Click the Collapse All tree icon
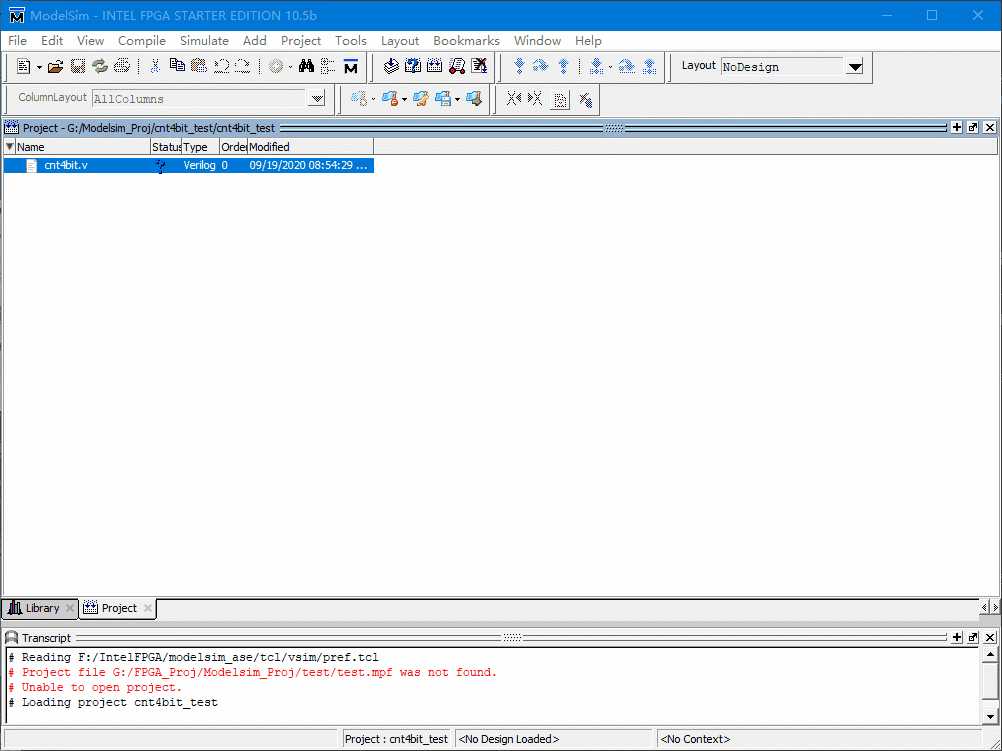1002x751 pixels. 328,66
